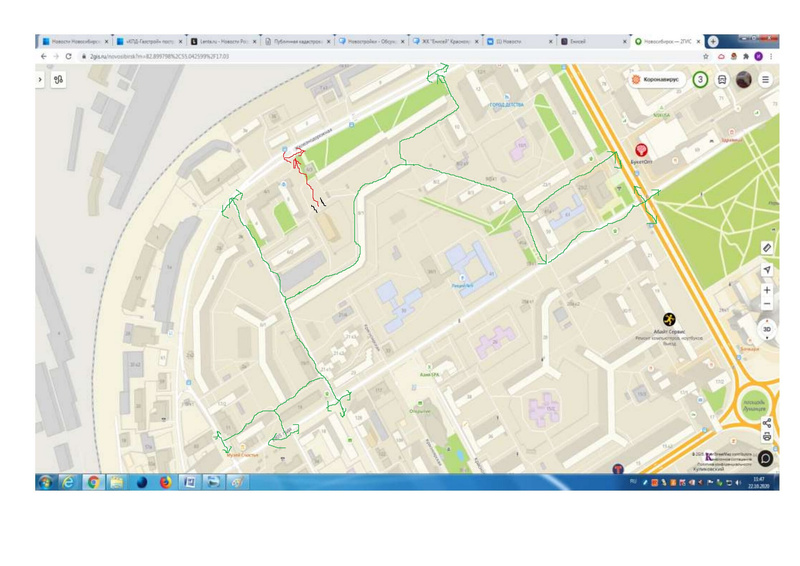
Task: Open the 2GIS hamburger menu
Action: 765,80
